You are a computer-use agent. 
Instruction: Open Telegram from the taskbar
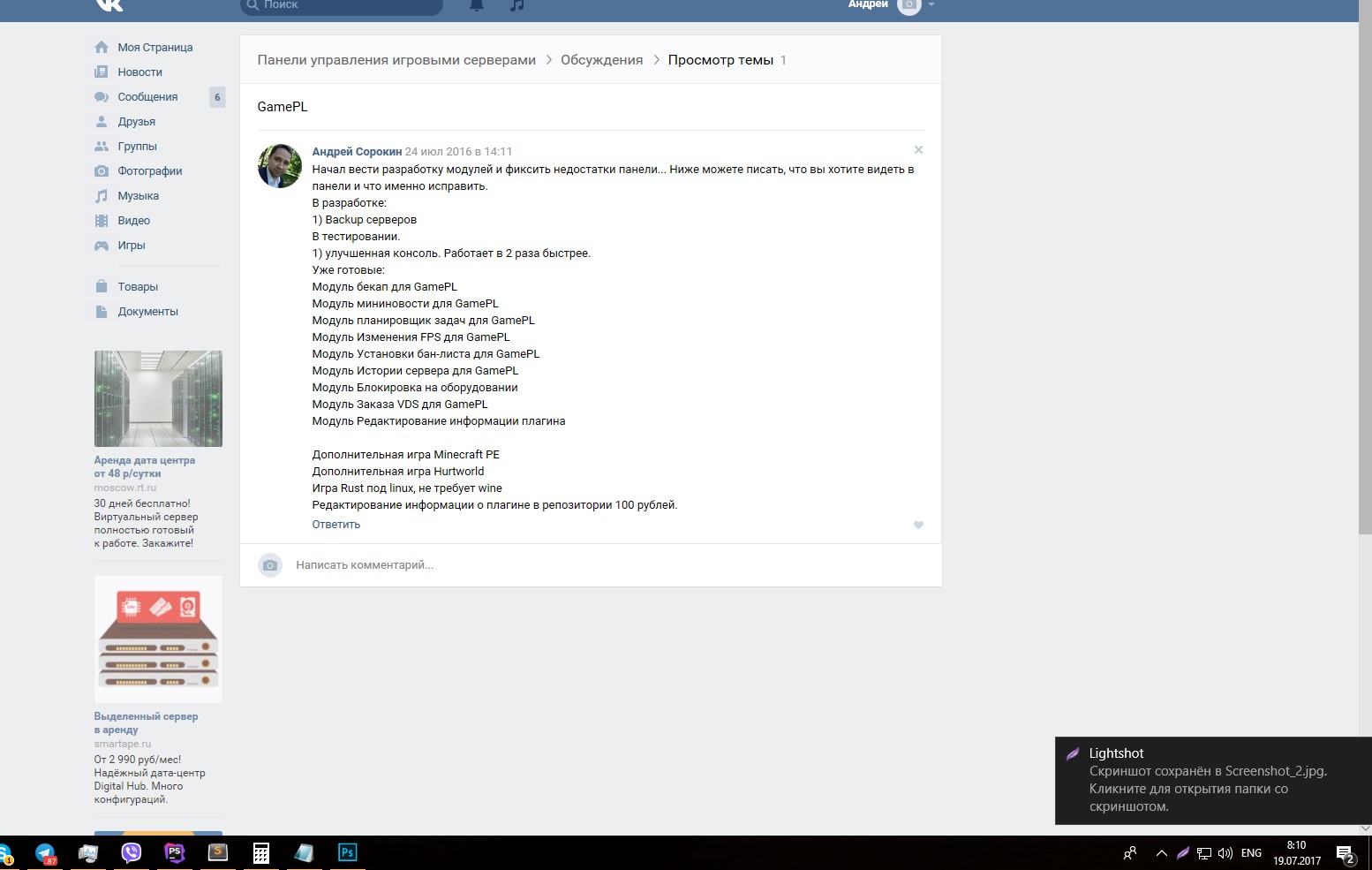pyautogui.click(x=45, y=853)
